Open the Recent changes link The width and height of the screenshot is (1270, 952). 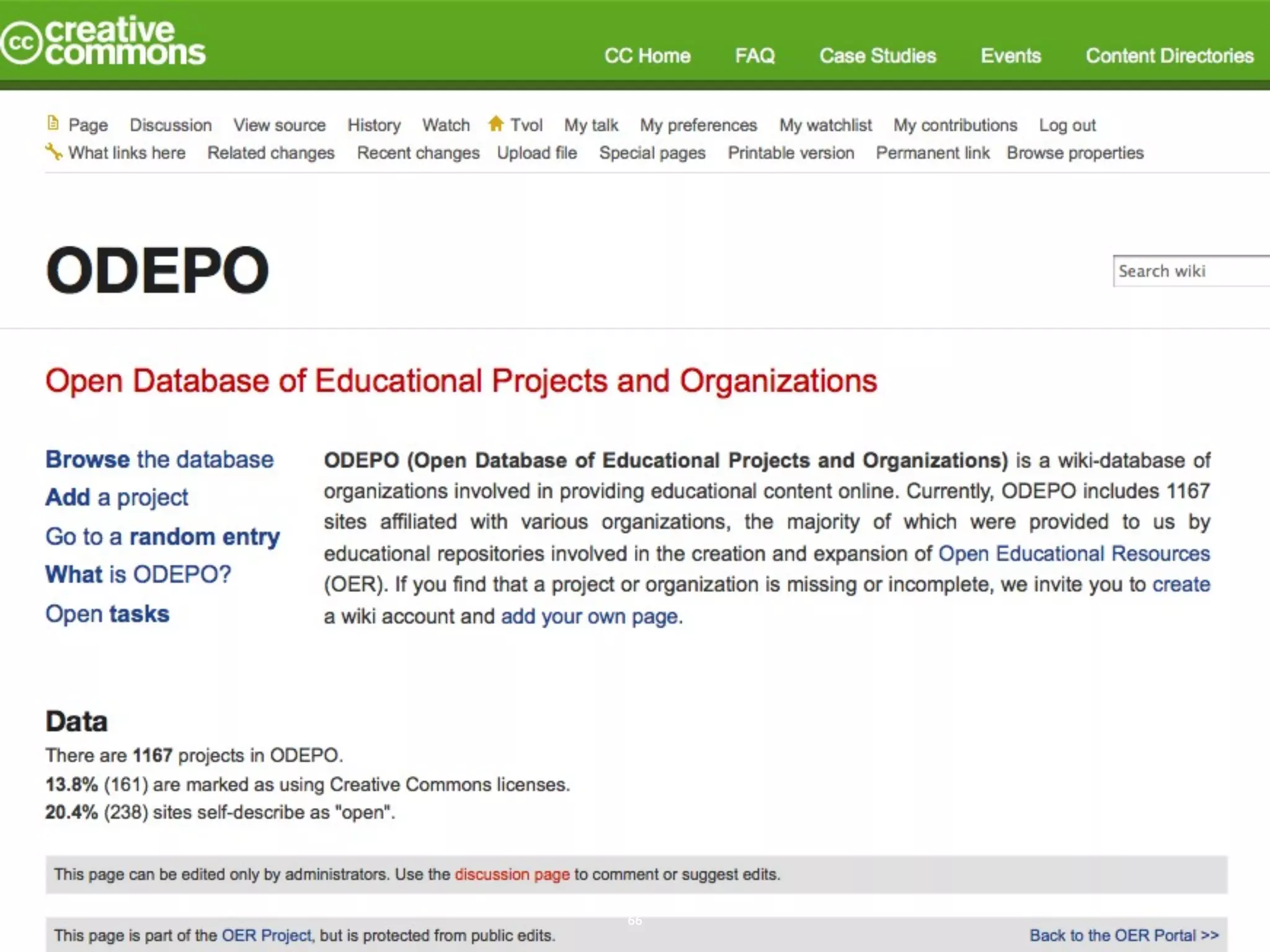[418, 153]
